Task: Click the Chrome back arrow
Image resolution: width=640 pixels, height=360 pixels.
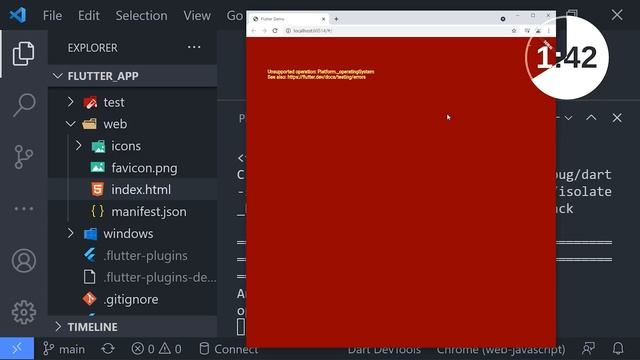Action: [253, 31]
